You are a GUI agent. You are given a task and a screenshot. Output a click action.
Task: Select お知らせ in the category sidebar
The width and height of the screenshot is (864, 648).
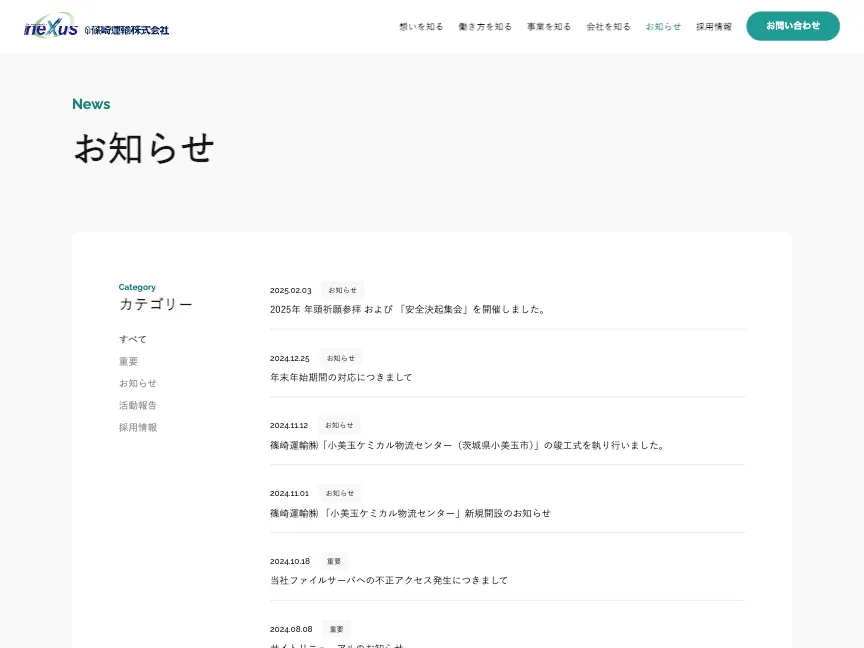pyautogui.click(x=138, y=383)
